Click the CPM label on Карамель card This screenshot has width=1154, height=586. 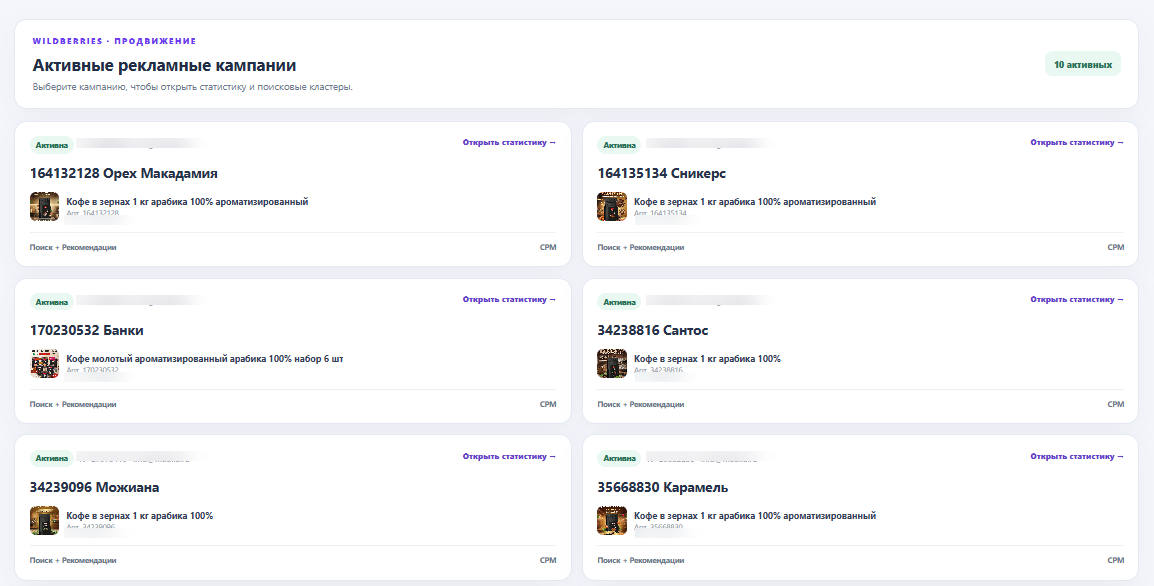(1116, 560)
